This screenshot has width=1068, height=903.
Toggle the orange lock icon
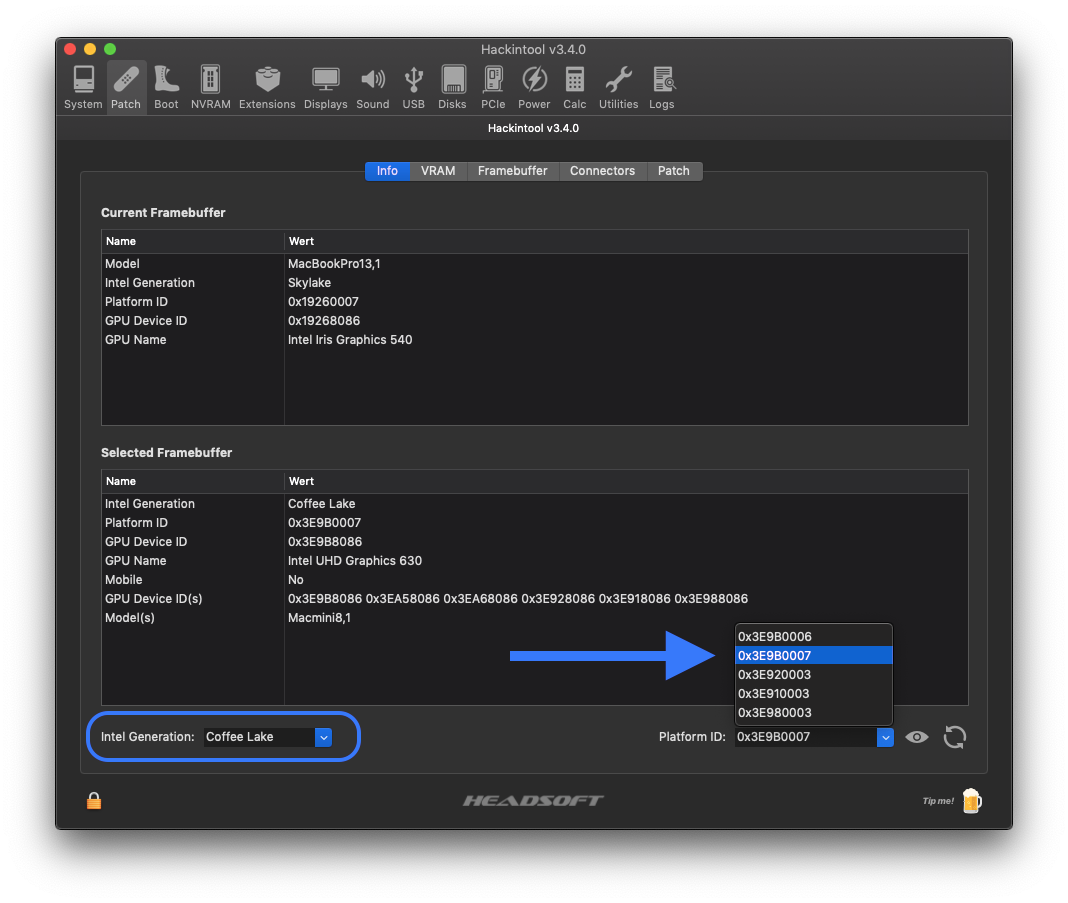click(94, 800)
